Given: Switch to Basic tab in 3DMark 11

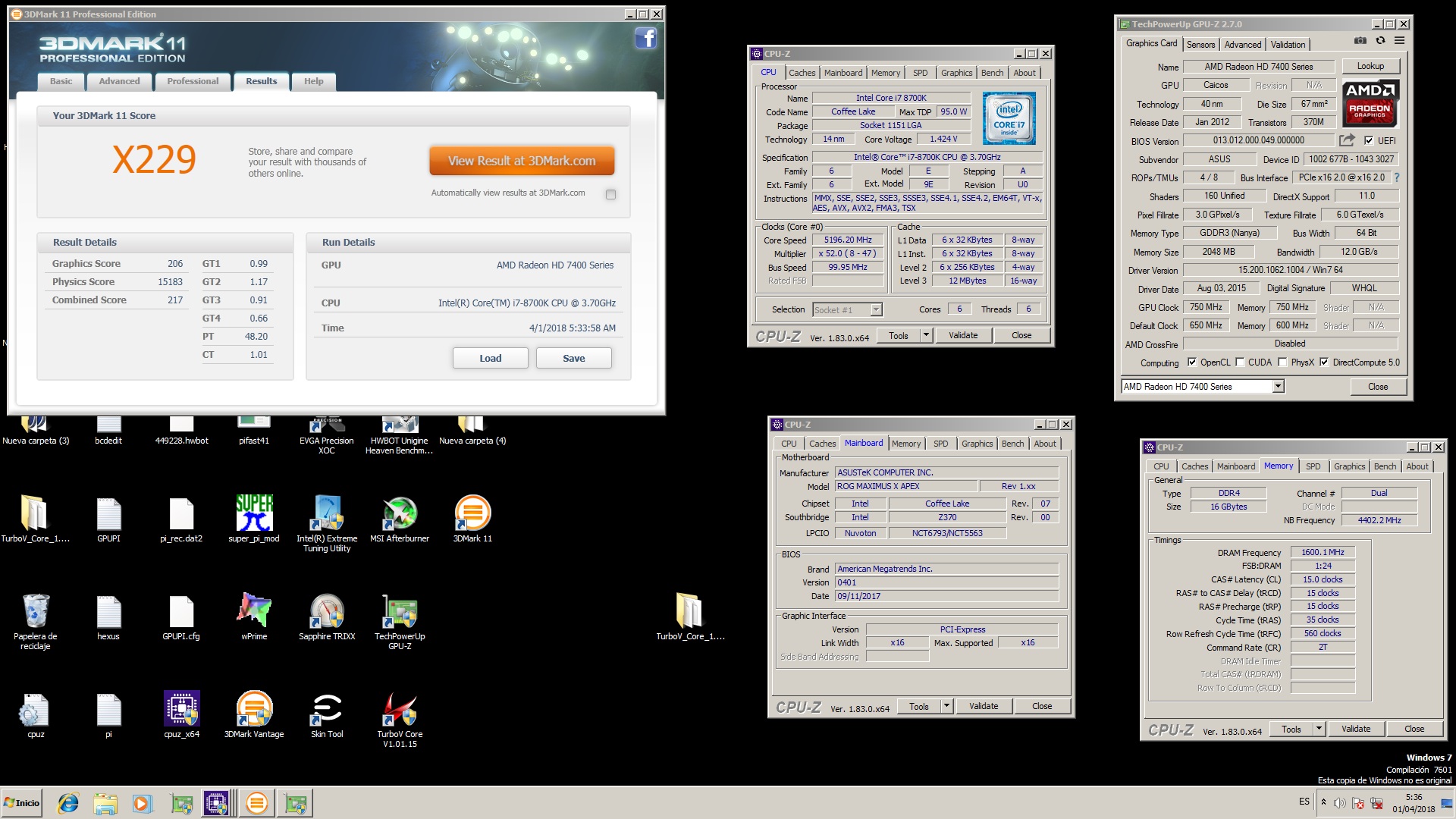Looking at the screenshot, I should pyautogui.click(x=61, y=81).
